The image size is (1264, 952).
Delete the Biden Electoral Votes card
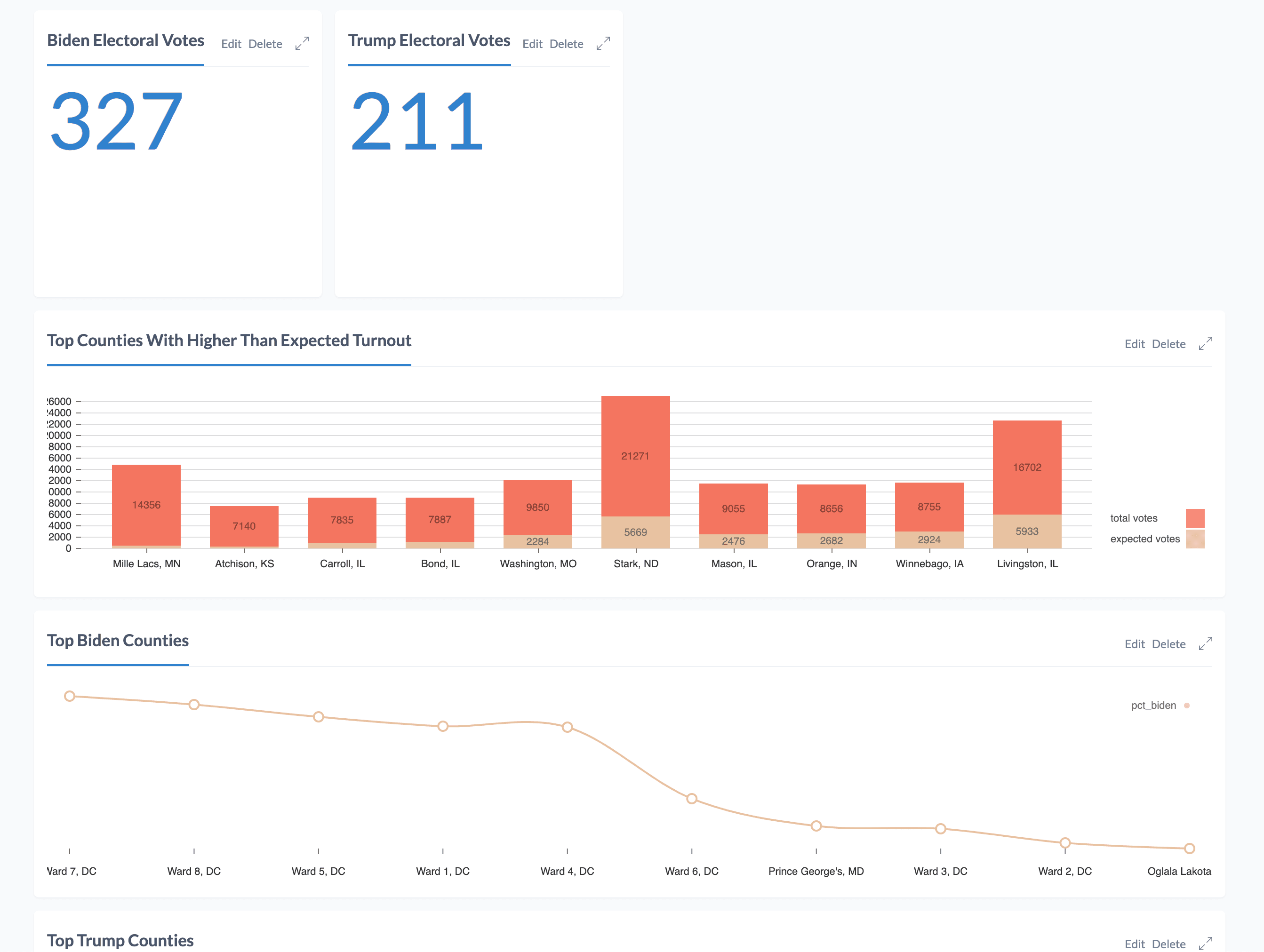265,44
